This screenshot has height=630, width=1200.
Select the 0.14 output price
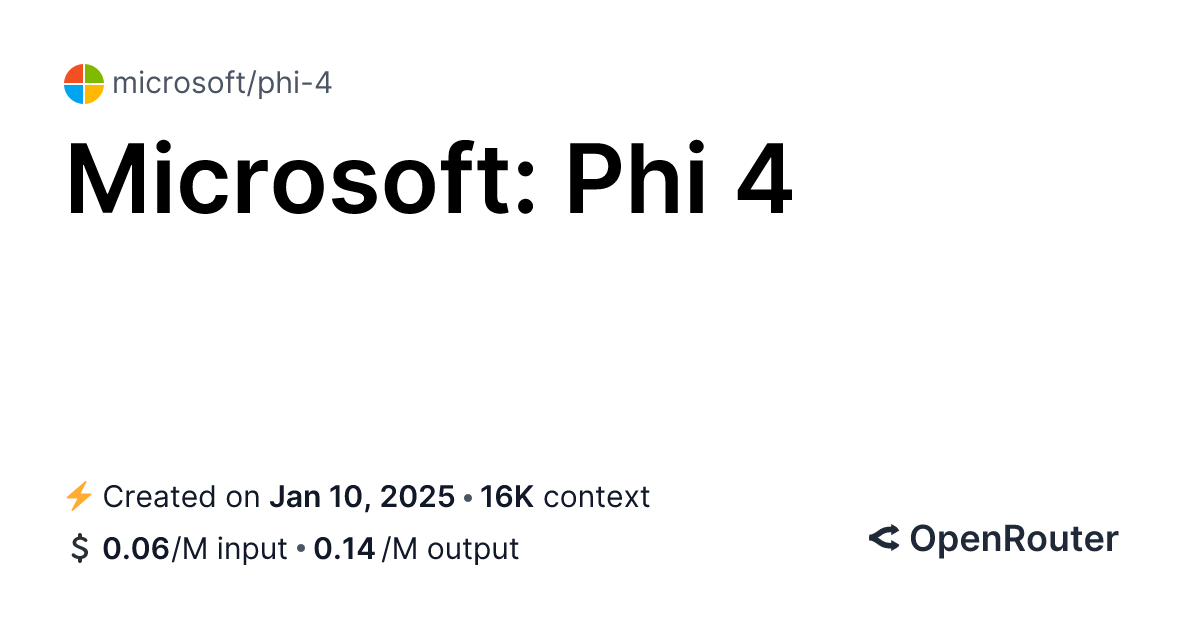pos(344,549)
